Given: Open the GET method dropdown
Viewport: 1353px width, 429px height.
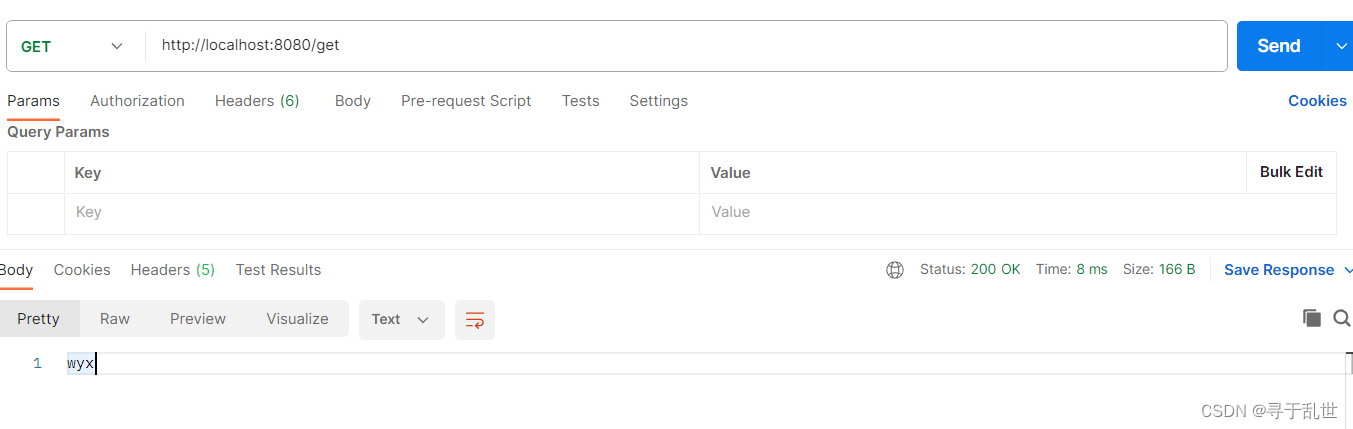Looking at the screenshot, I should [x=75, y=46].
